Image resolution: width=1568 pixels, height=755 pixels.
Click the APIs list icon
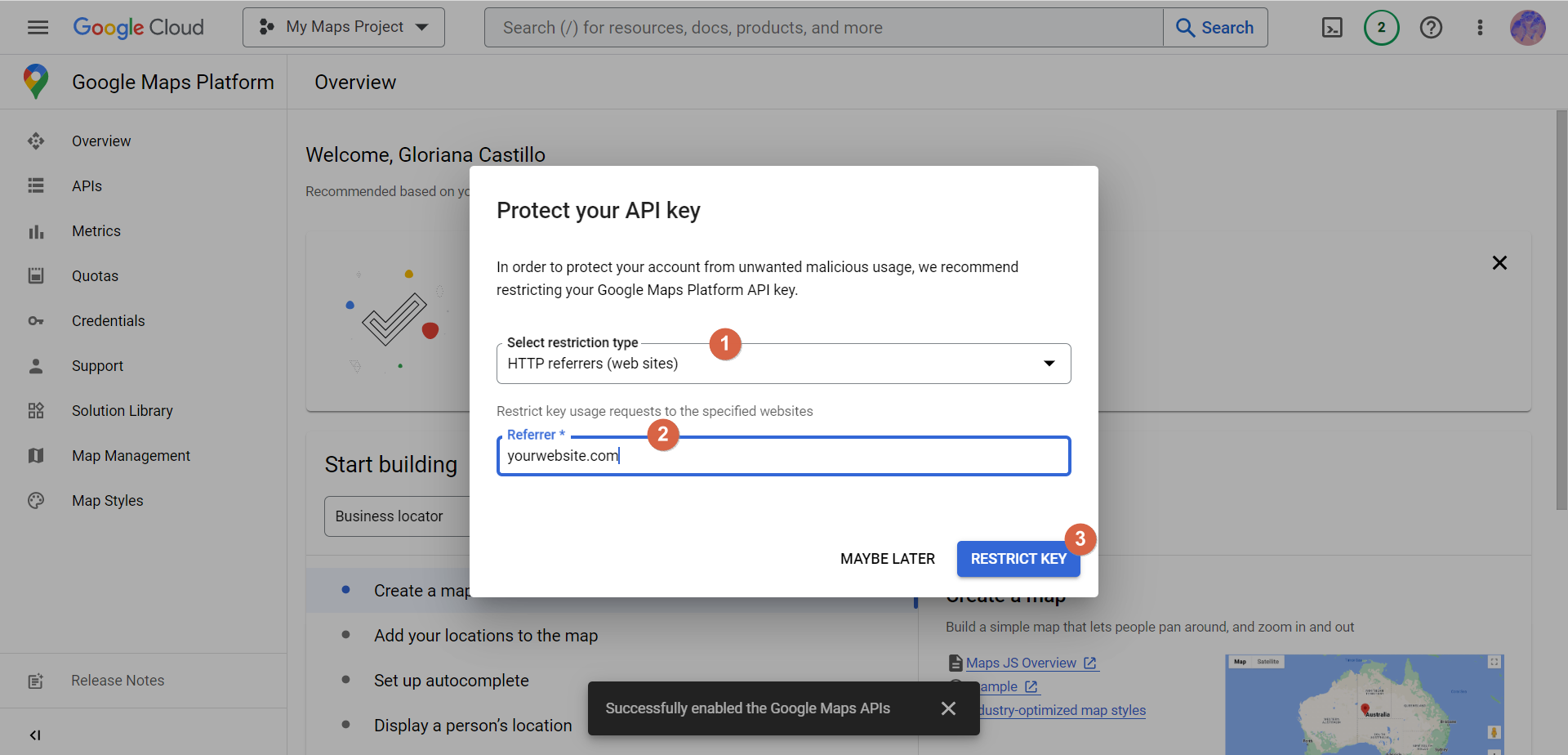click(x=36, y=186)
